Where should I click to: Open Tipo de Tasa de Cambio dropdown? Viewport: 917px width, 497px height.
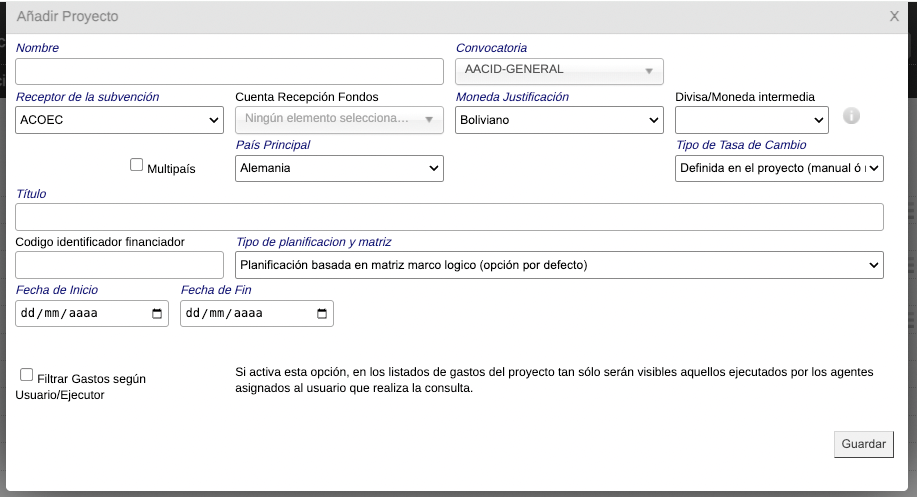(x=779, y=168)
